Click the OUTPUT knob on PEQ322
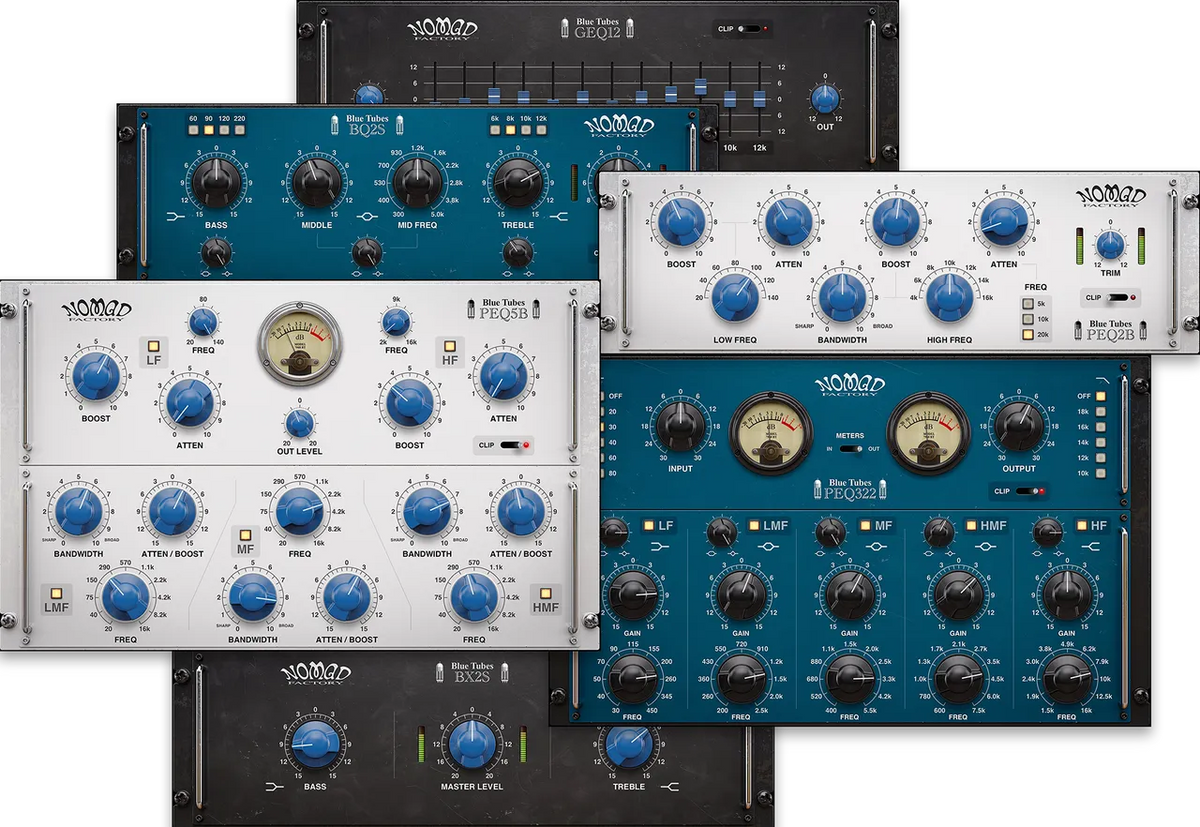The height and width of the screenshot is (827, 1200). coord(1019,426)
